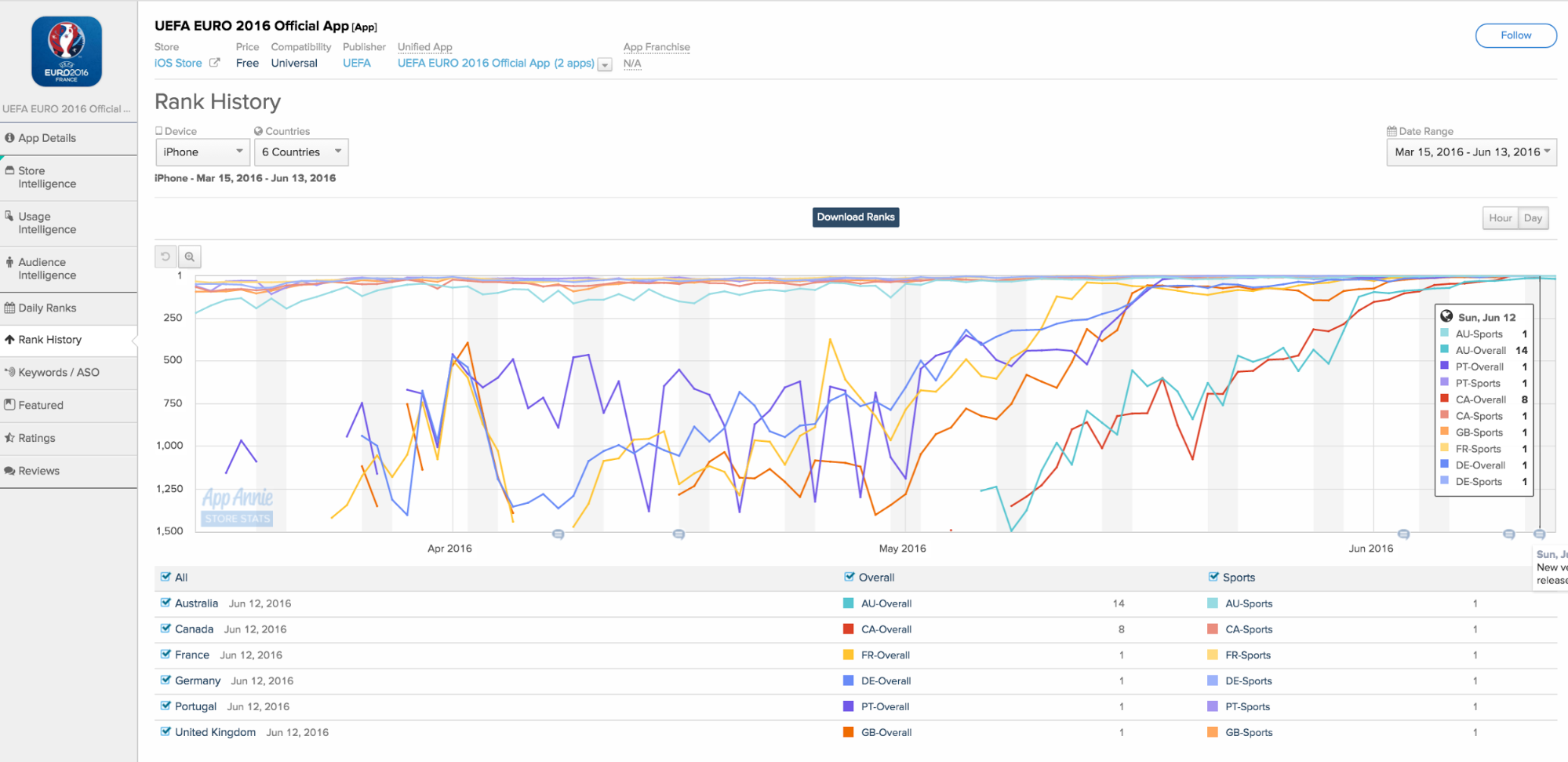Click the external link icon beside iOS Store
1568x762 pixels.
pyautogui.click(x=214, y=63)
